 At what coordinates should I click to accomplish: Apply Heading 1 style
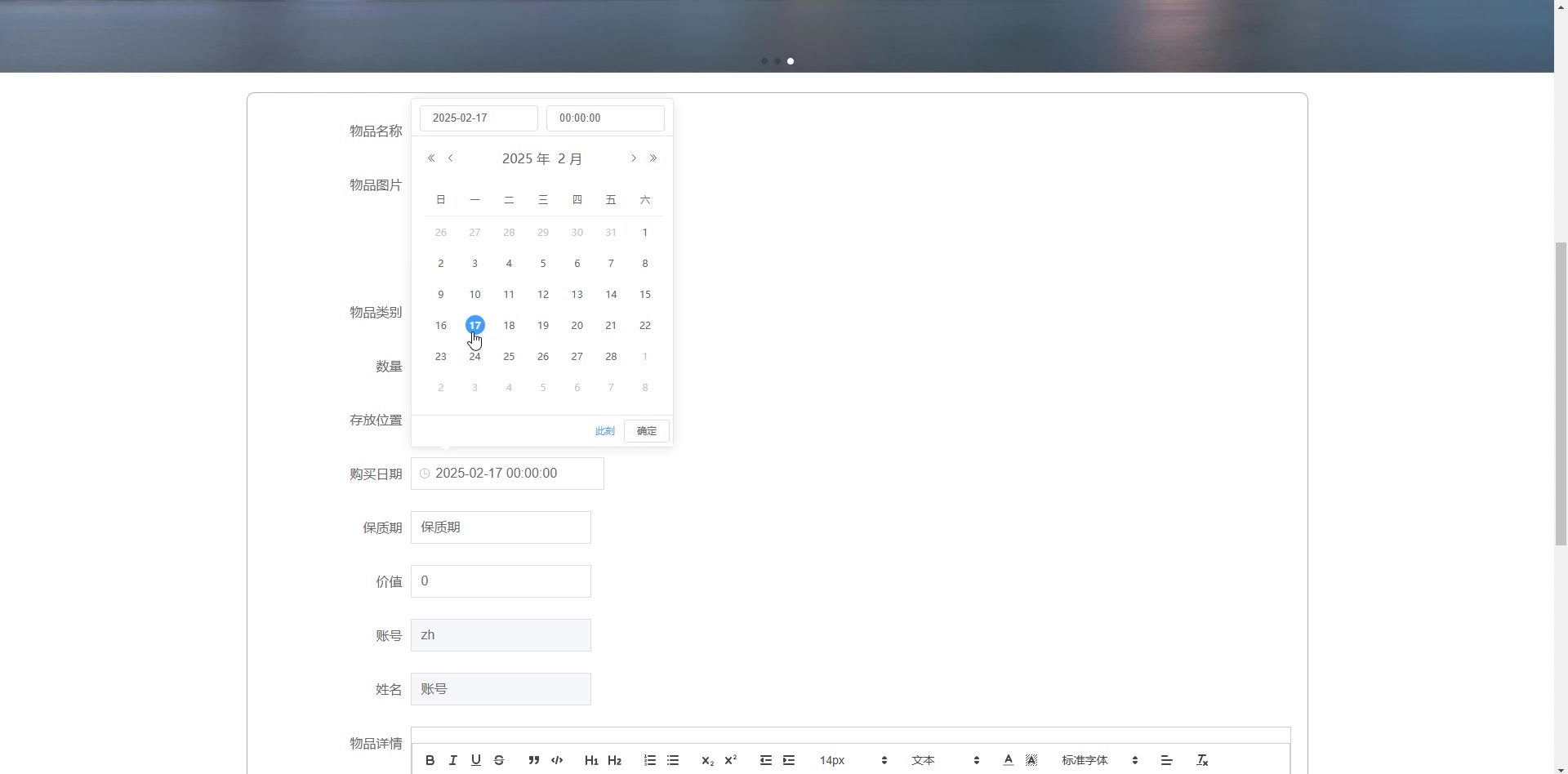(x=591, y=760)
